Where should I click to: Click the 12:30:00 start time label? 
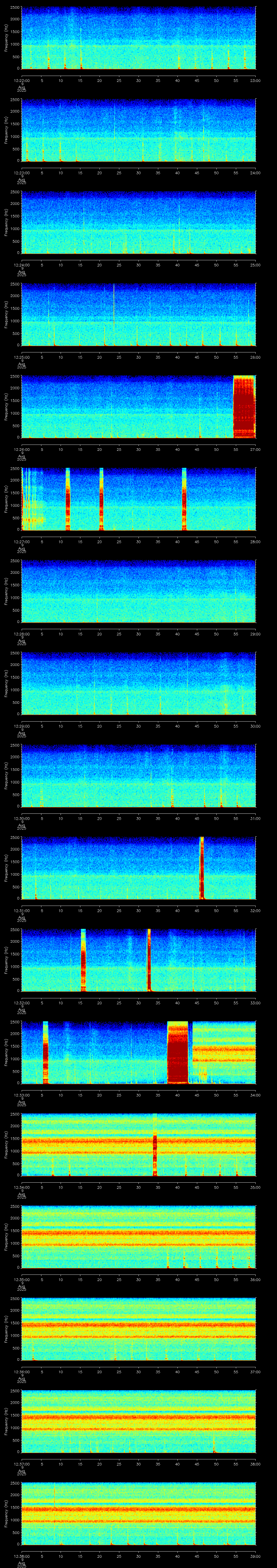[x=21, y=818]
